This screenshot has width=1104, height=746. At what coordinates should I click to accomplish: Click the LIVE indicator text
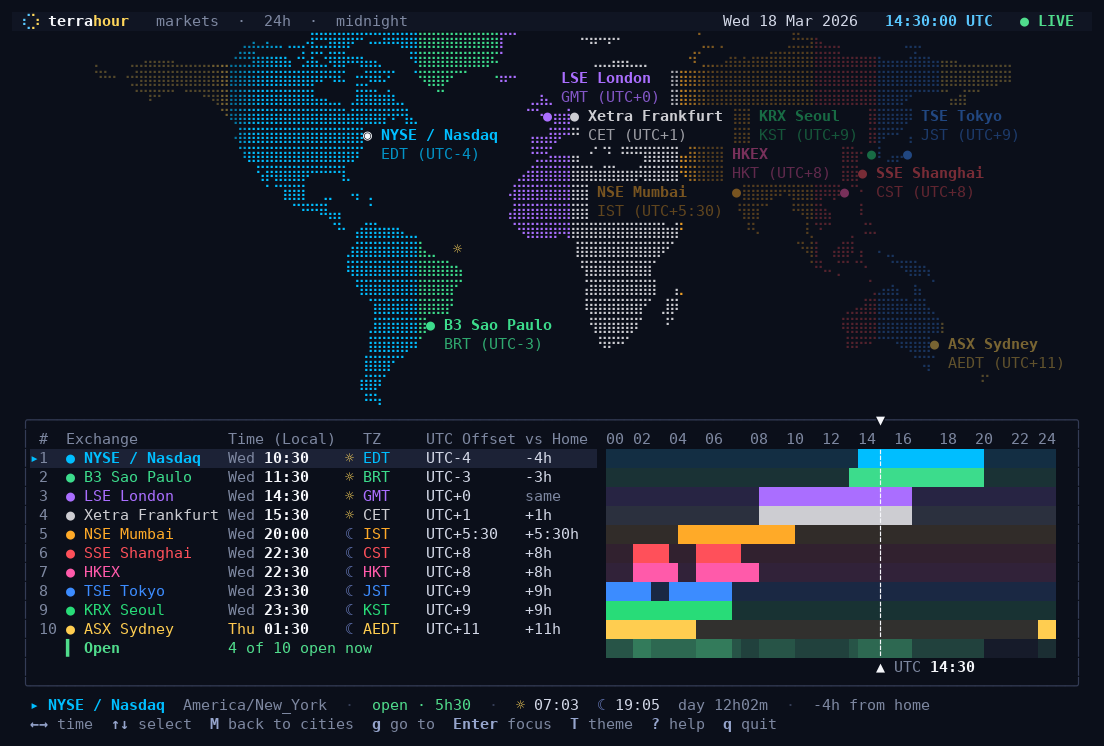click(x=1056, y=21)
